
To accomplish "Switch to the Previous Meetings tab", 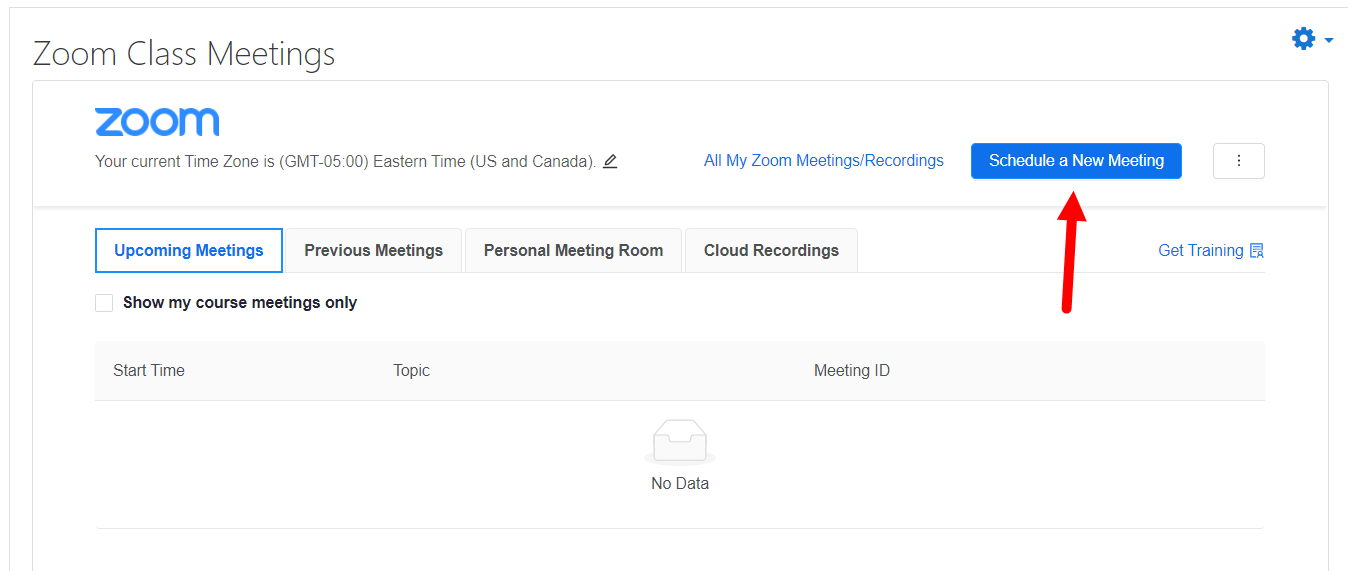I will coord(374,251).
